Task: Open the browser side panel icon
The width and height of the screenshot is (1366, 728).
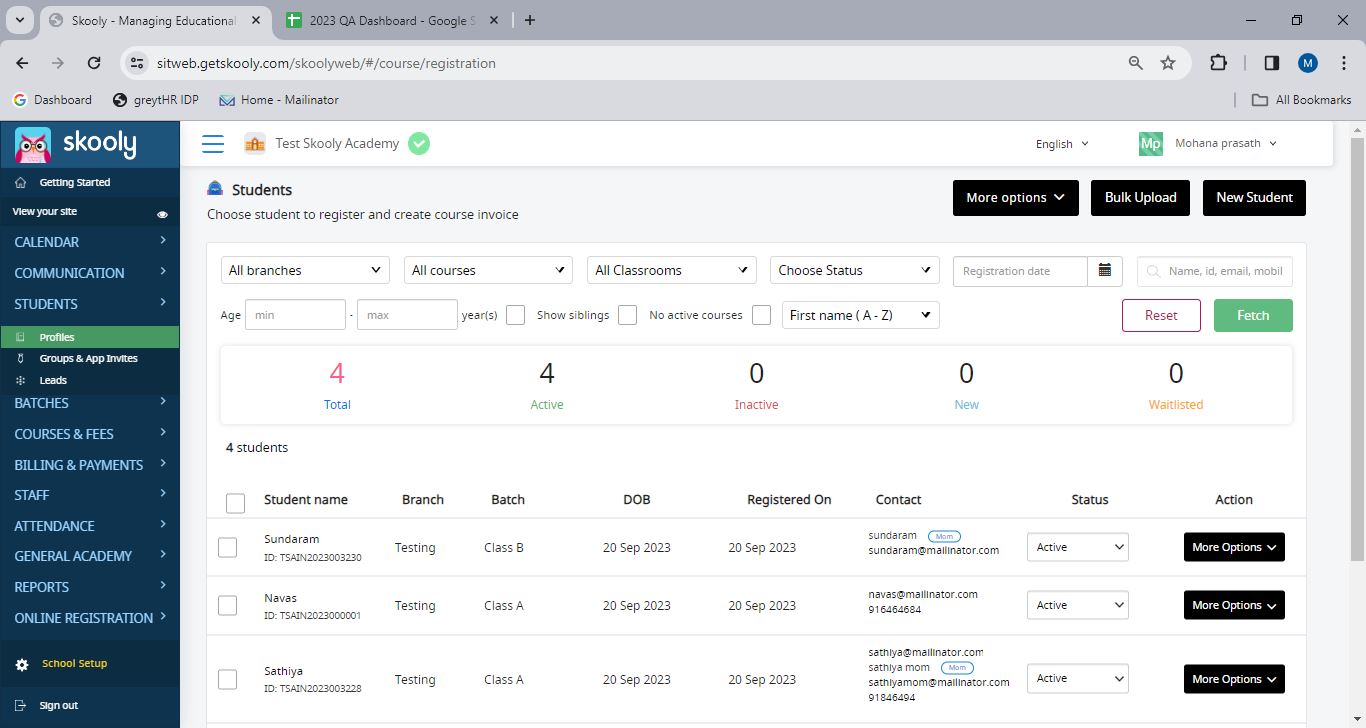Action: click(1271, 63)
